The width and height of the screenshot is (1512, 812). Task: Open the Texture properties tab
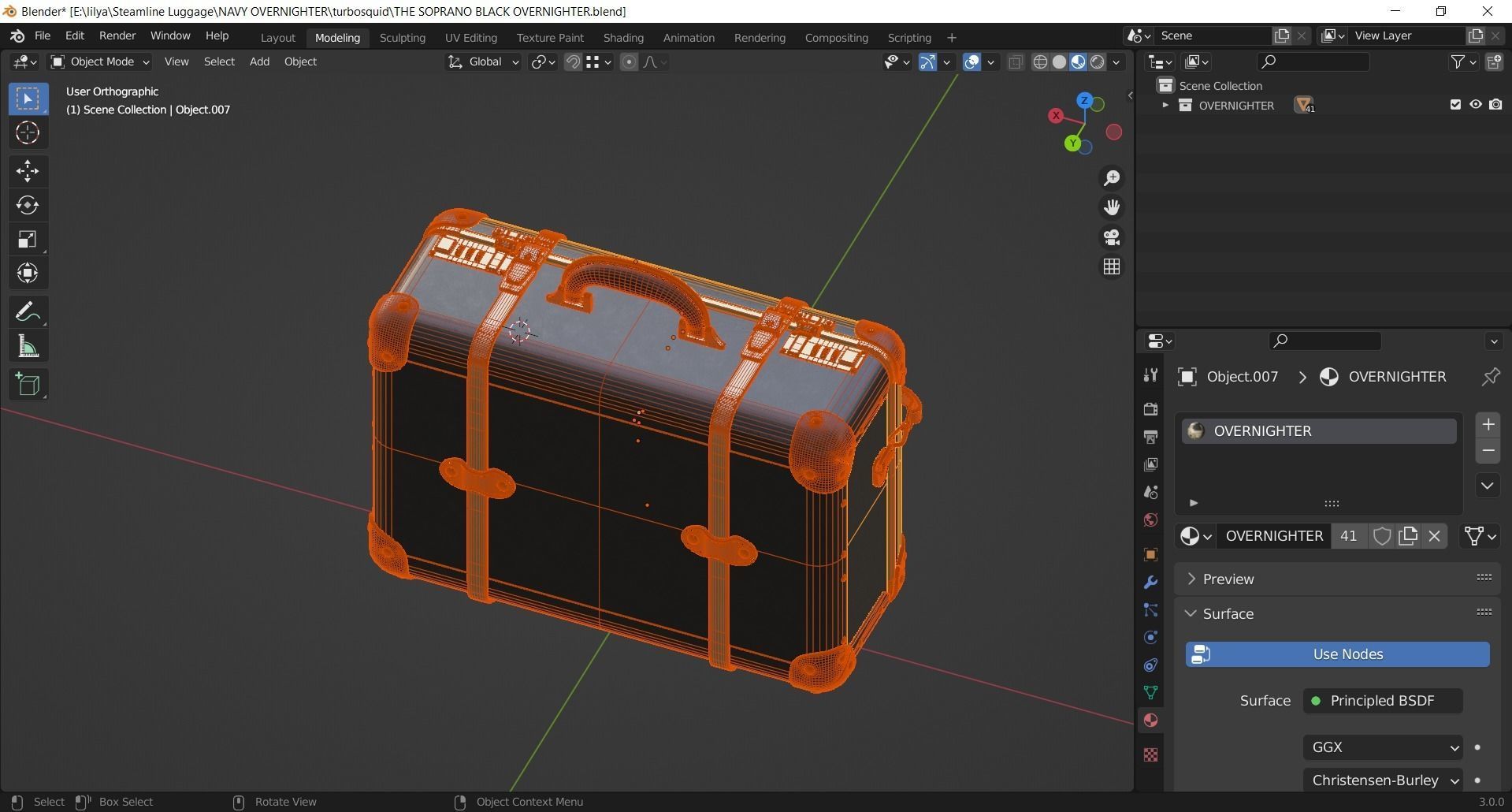coord(1150,754)
